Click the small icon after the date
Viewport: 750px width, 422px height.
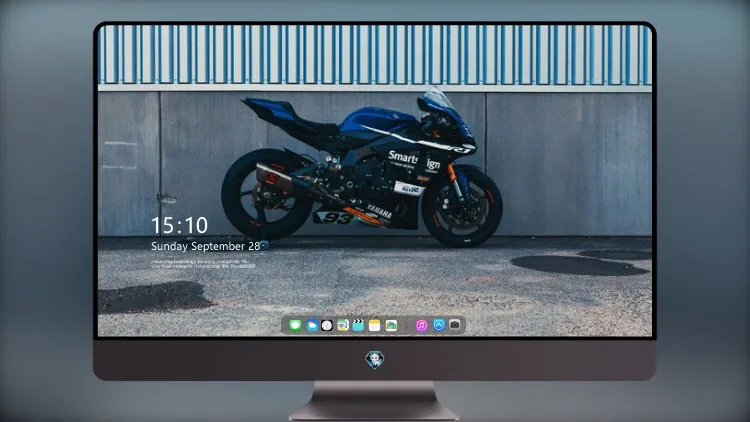(x=265, y=246)
